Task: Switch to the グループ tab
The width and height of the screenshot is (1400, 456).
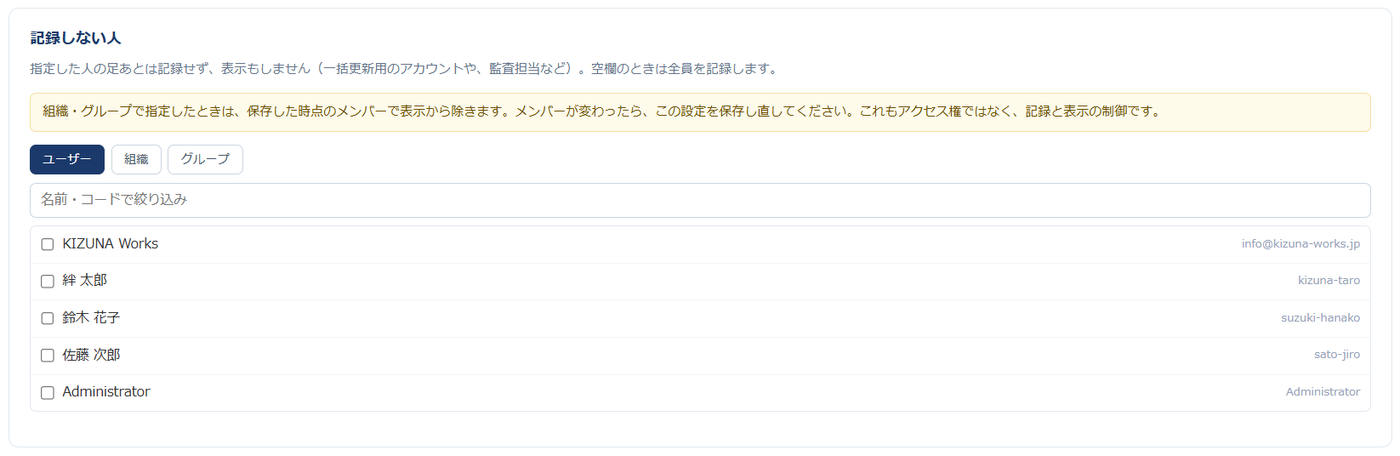Action: (205, 159)
